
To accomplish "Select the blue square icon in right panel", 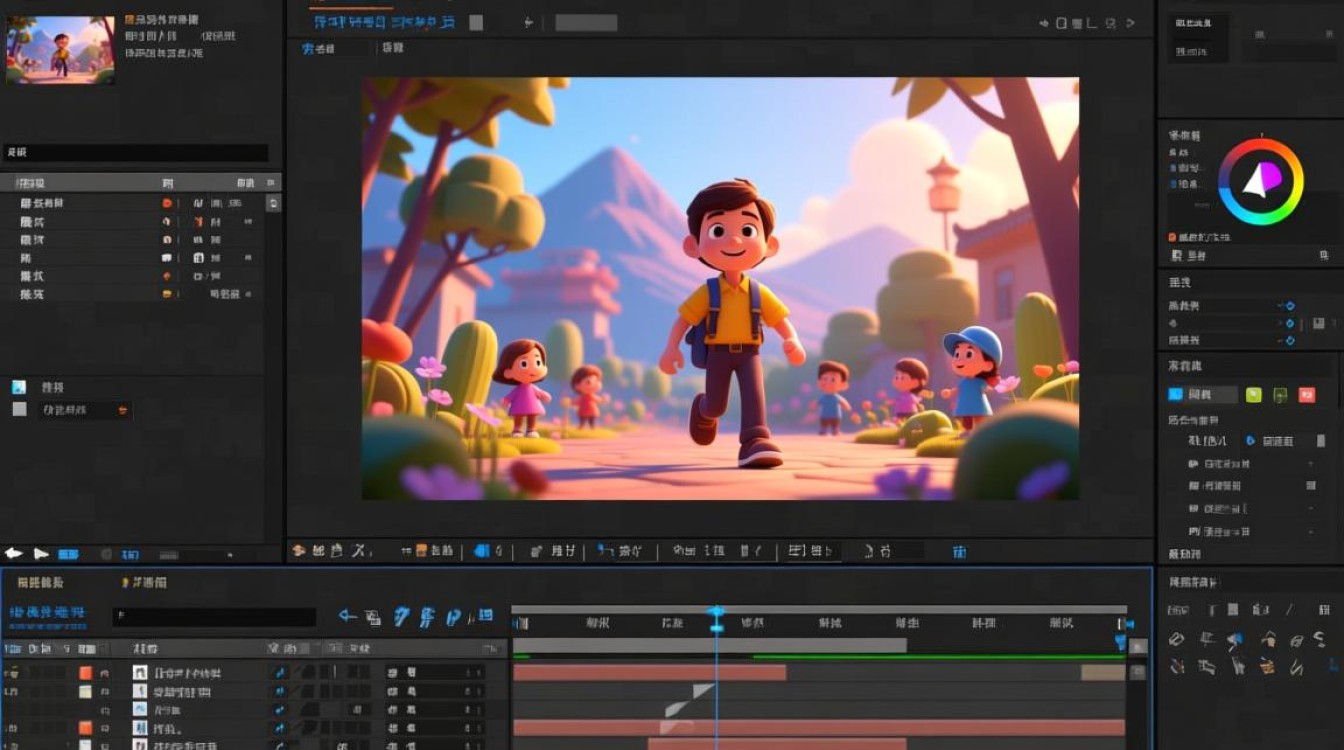I will coord(1176,395).
